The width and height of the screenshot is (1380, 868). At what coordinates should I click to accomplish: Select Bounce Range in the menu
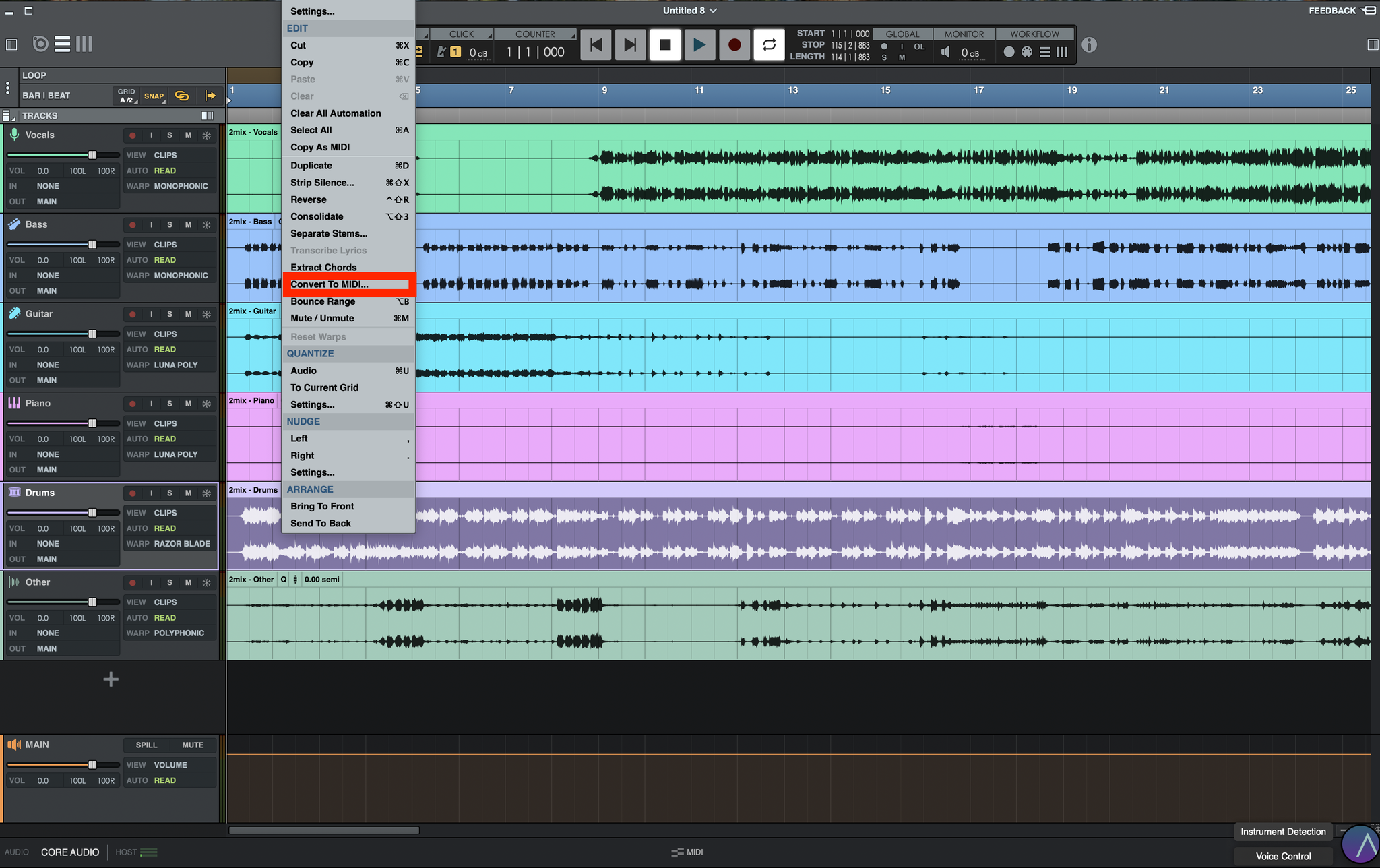tap(348, 301)
